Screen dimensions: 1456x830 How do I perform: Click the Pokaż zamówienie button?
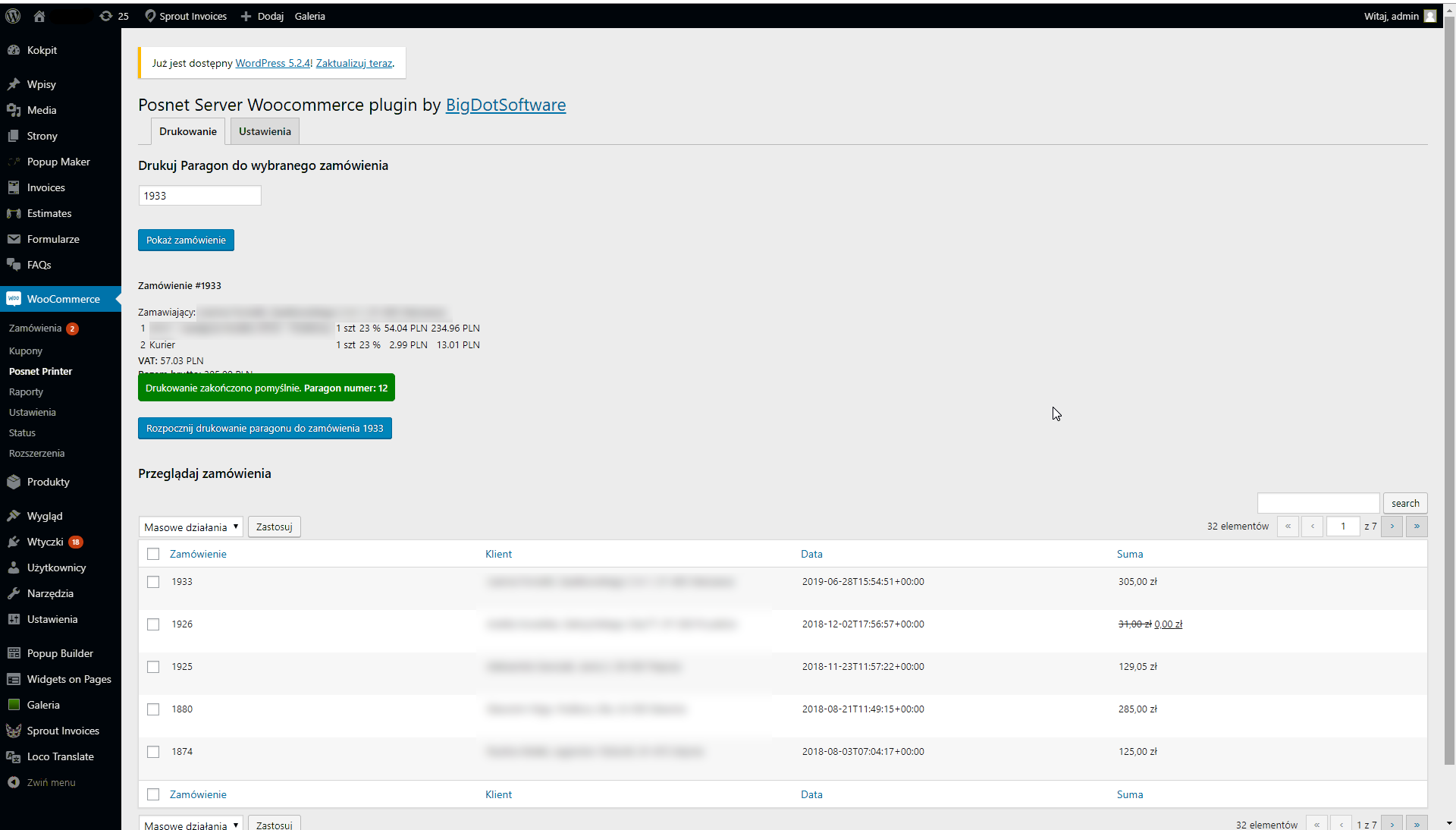tap(186, 240)
